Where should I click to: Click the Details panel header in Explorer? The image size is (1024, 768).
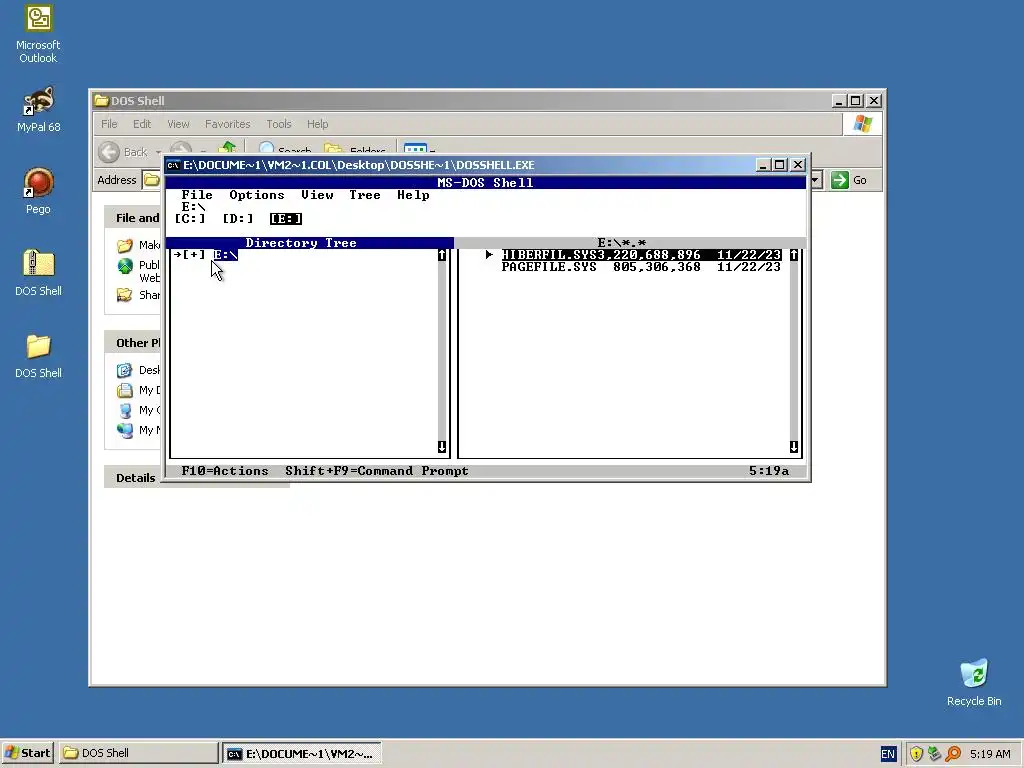pos(136,477)
